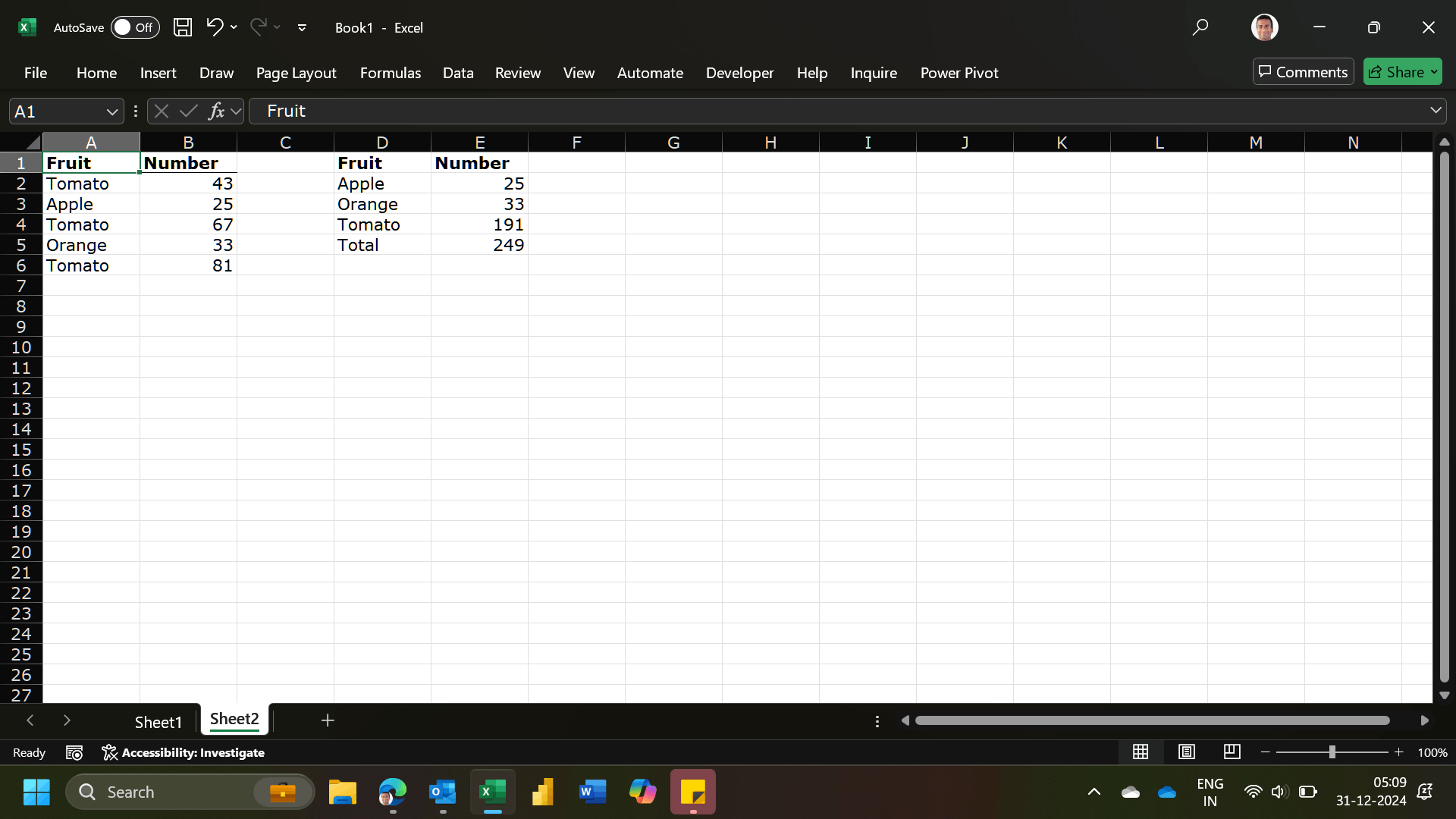Select Normal view button in status bar
The width and height of the screenshot is (1456, 819).
[1141, 752]
